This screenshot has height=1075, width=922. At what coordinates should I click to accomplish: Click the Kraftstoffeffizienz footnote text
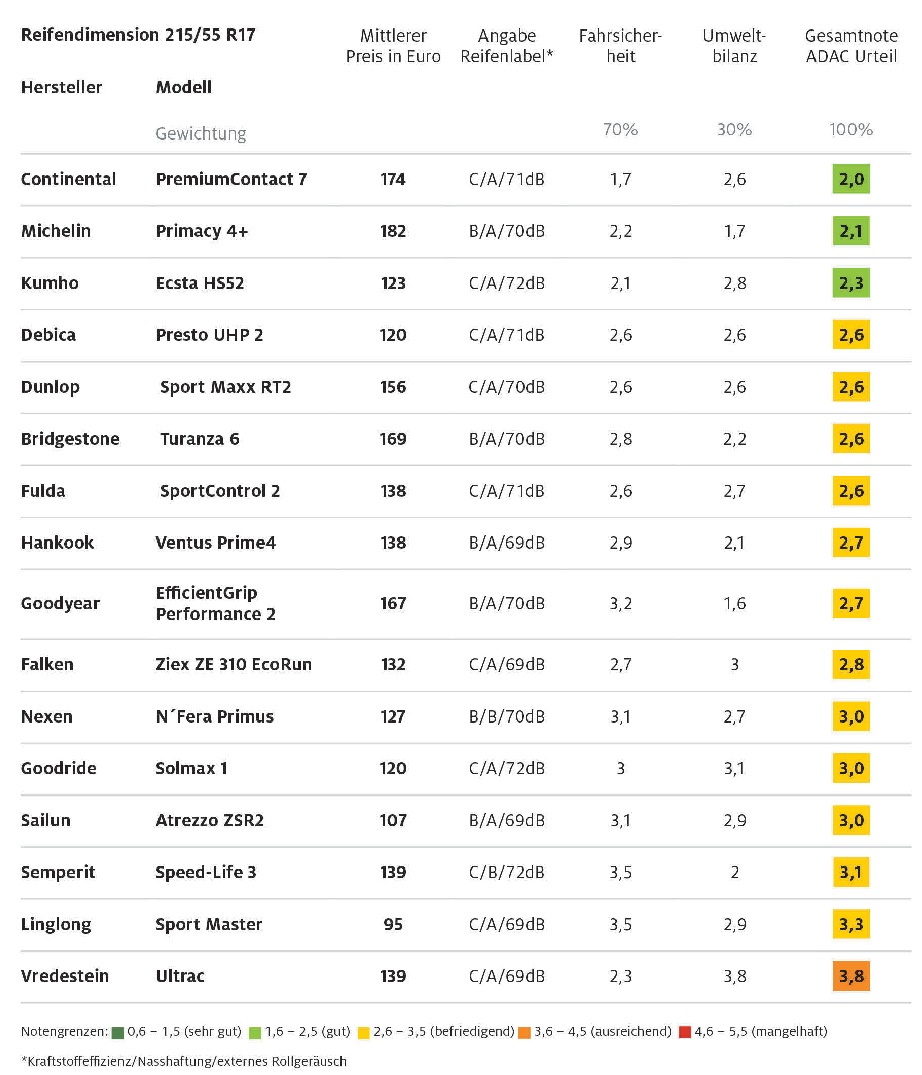point(184,1061)
